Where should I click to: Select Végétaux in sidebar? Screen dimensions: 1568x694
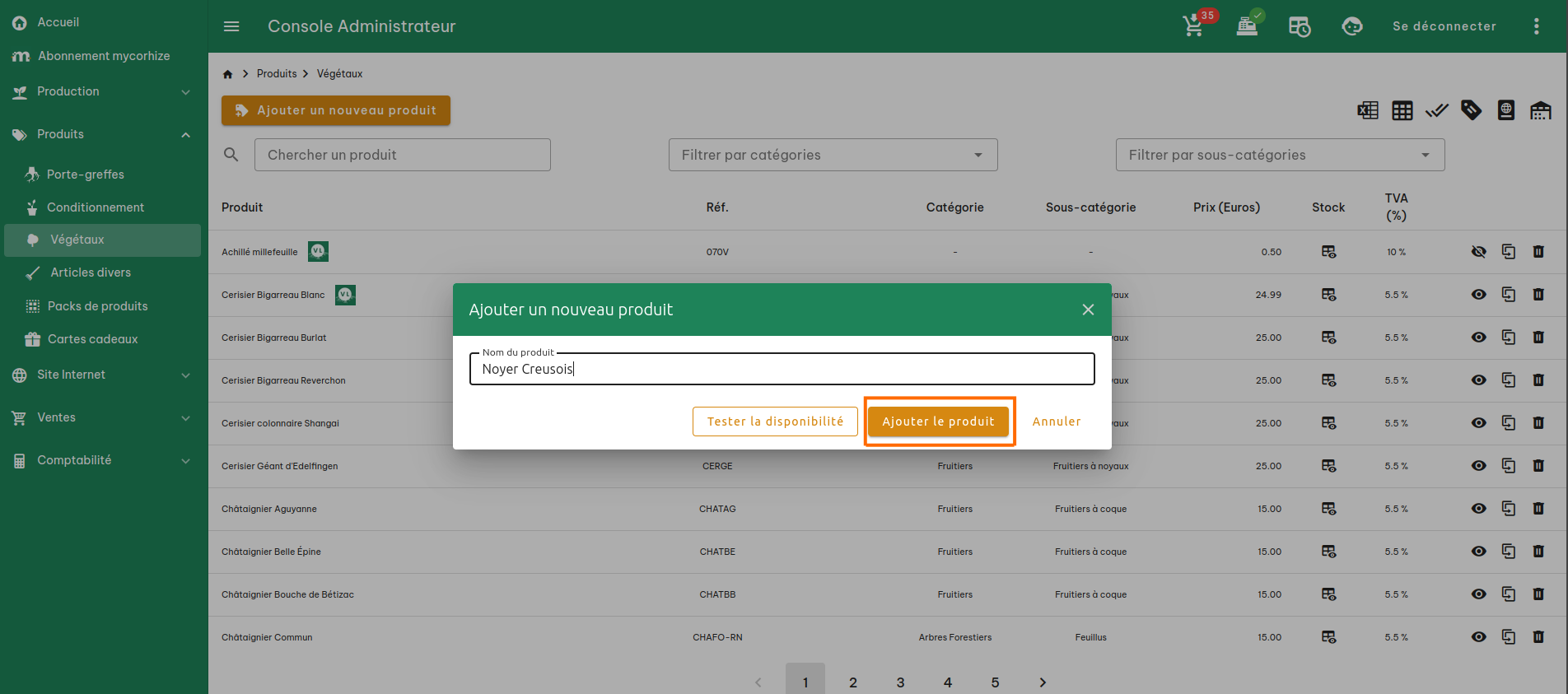(x=102, y=240)
